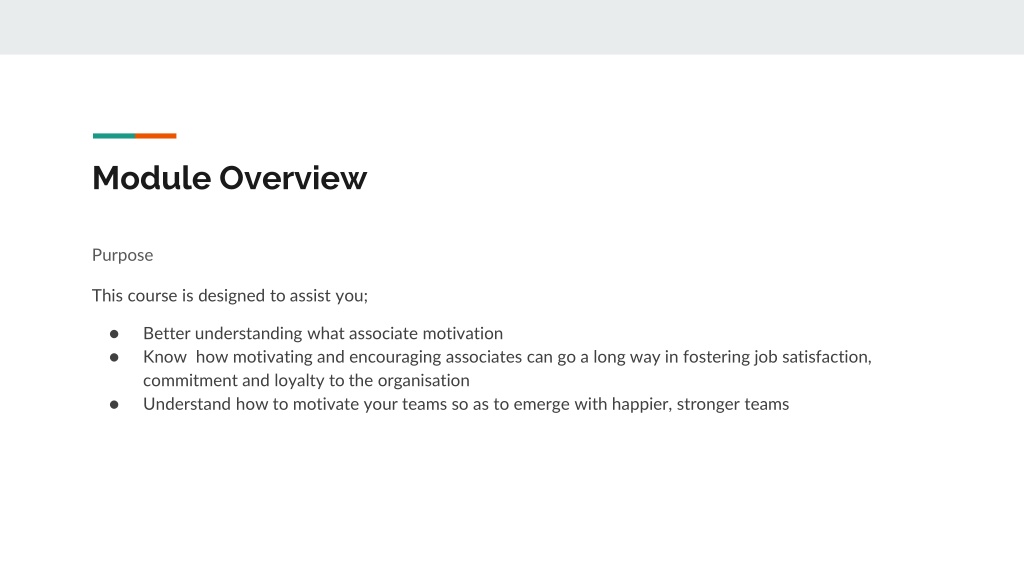This screenshot has width=1024, height=576.
Task: Click the Purpose subheading text
Action: coord(122,255)
